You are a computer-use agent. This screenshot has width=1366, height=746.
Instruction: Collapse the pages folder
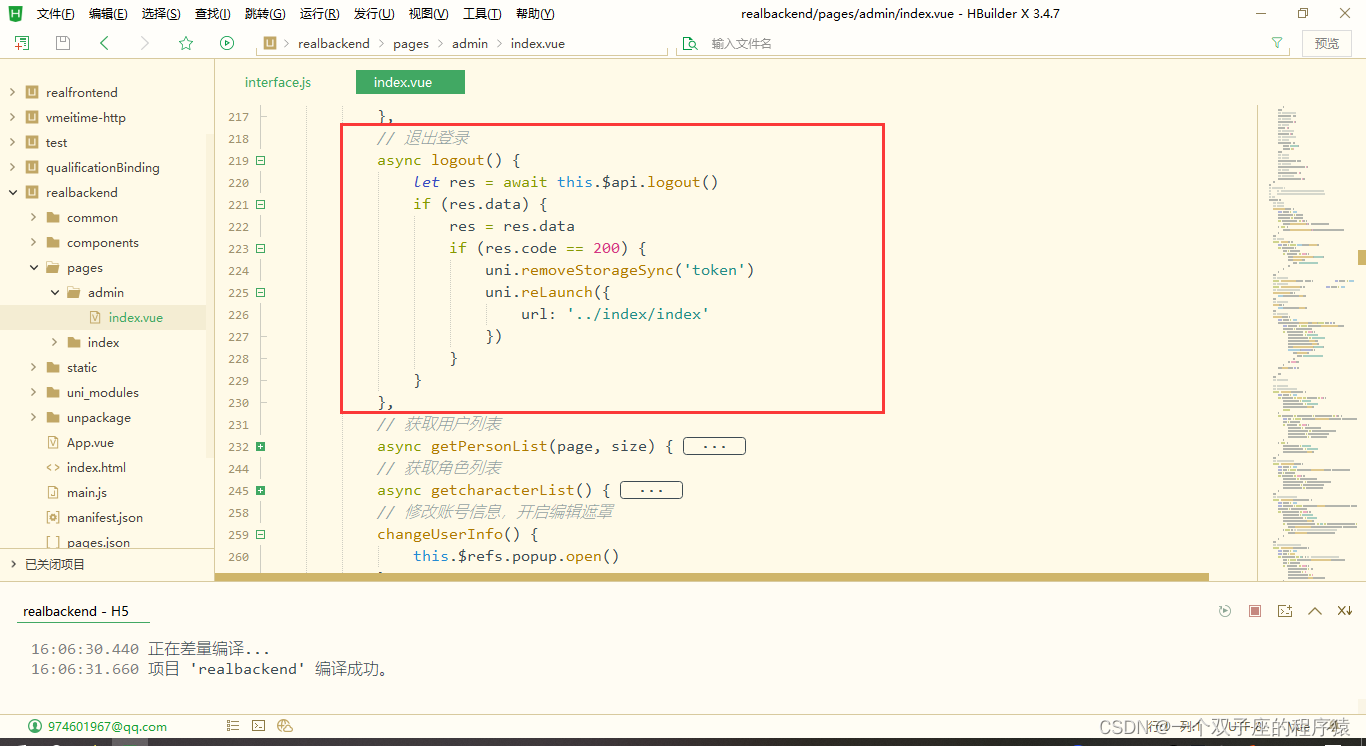(x=33, y=267)
